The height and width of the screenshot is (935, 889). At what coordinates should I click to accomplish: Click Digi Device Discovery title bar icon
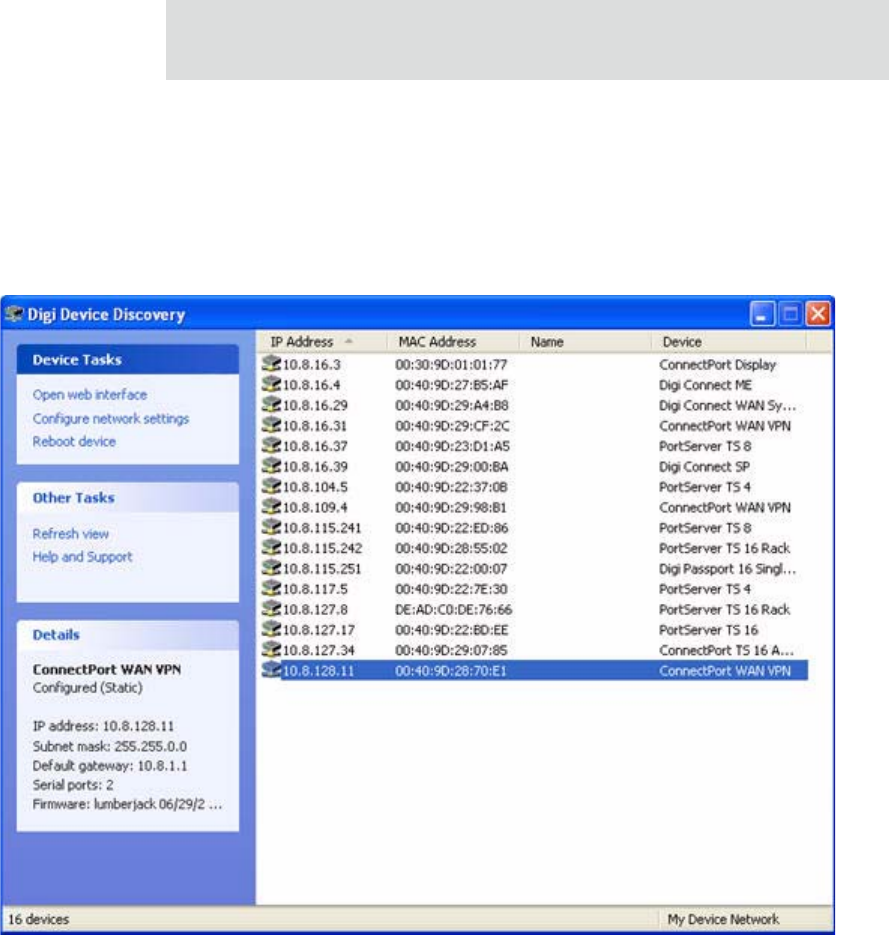(14, 314)
